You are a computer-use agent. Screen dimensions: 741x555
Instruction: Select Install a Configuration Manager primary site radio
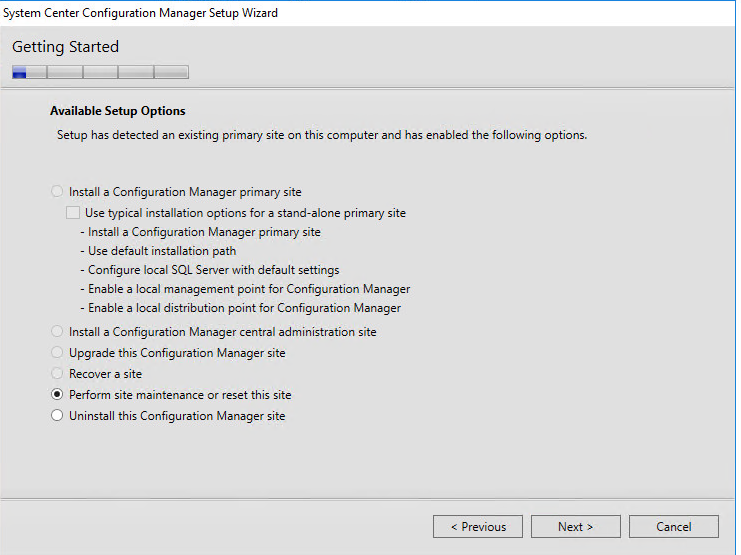tap(57, 191)
